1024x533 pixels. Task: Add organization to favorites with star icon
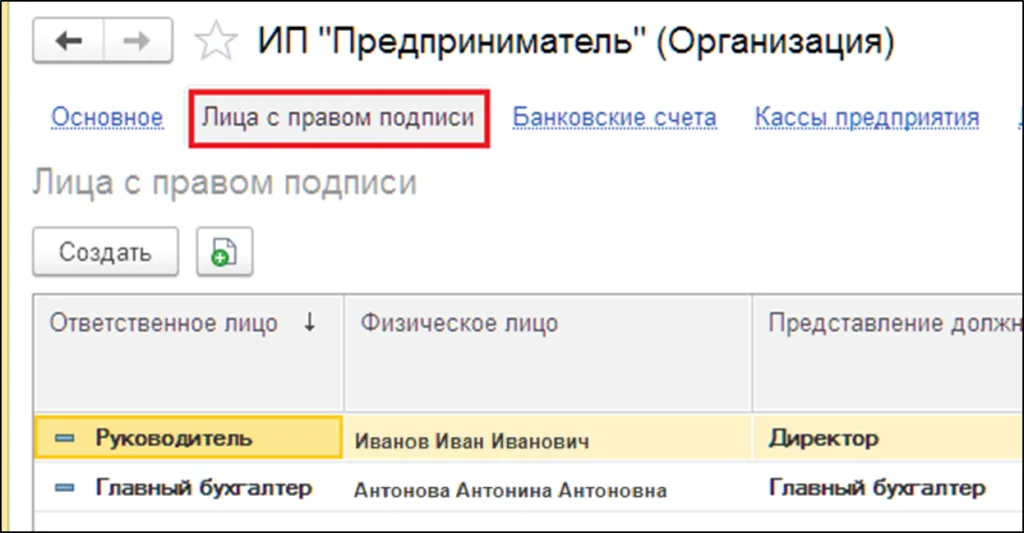[215, 43]
